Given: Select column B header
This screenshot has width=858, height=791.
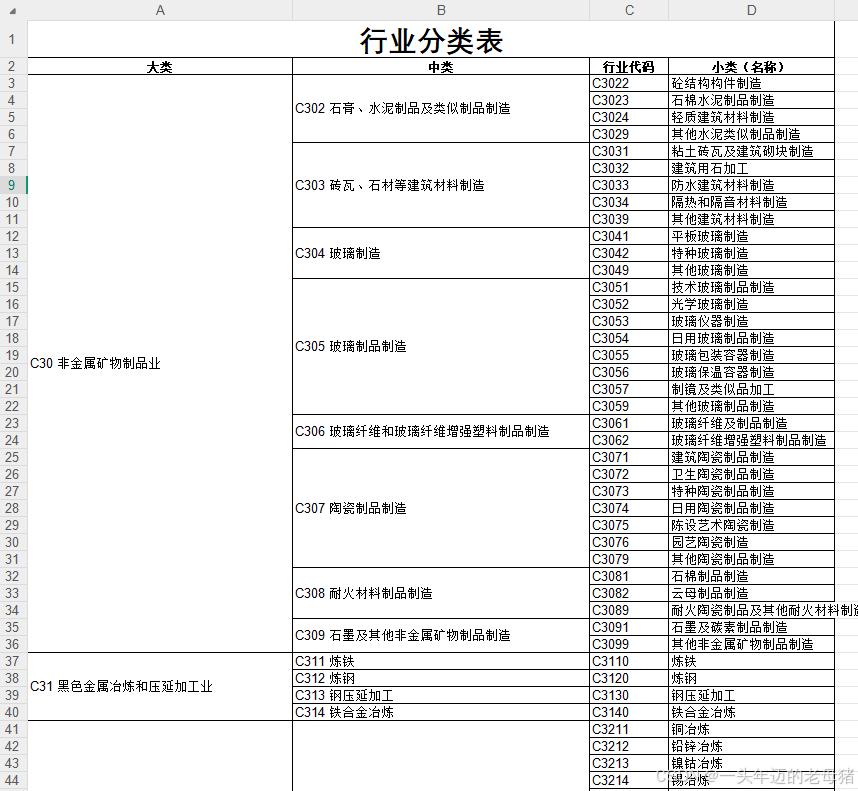Looking at the screenshot, I should (x=441, y=10).
